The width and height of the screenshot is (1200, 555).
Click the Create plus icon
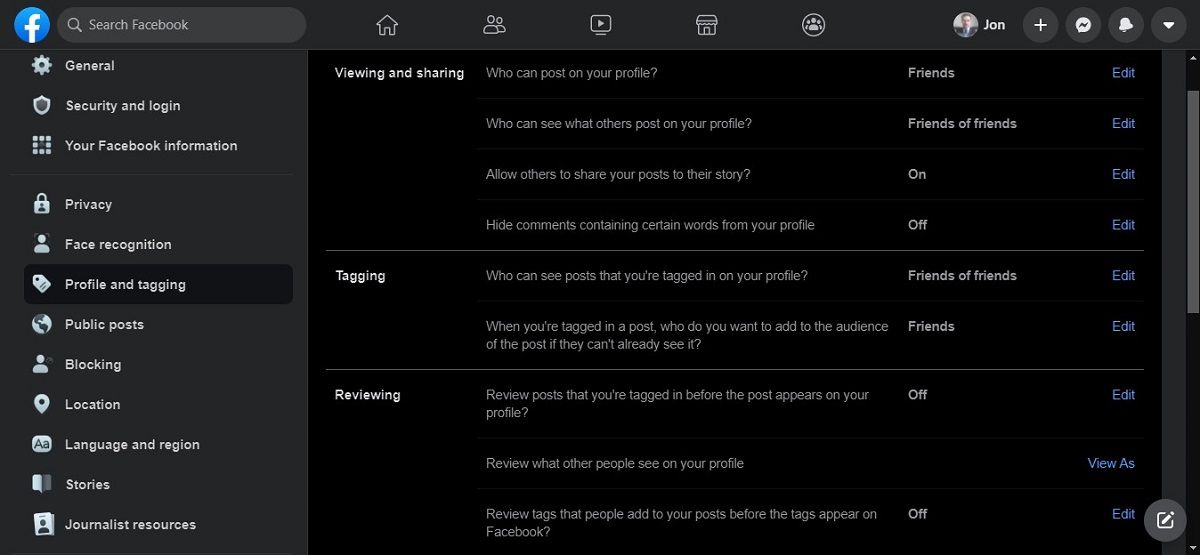click(x=1040, y=25)
